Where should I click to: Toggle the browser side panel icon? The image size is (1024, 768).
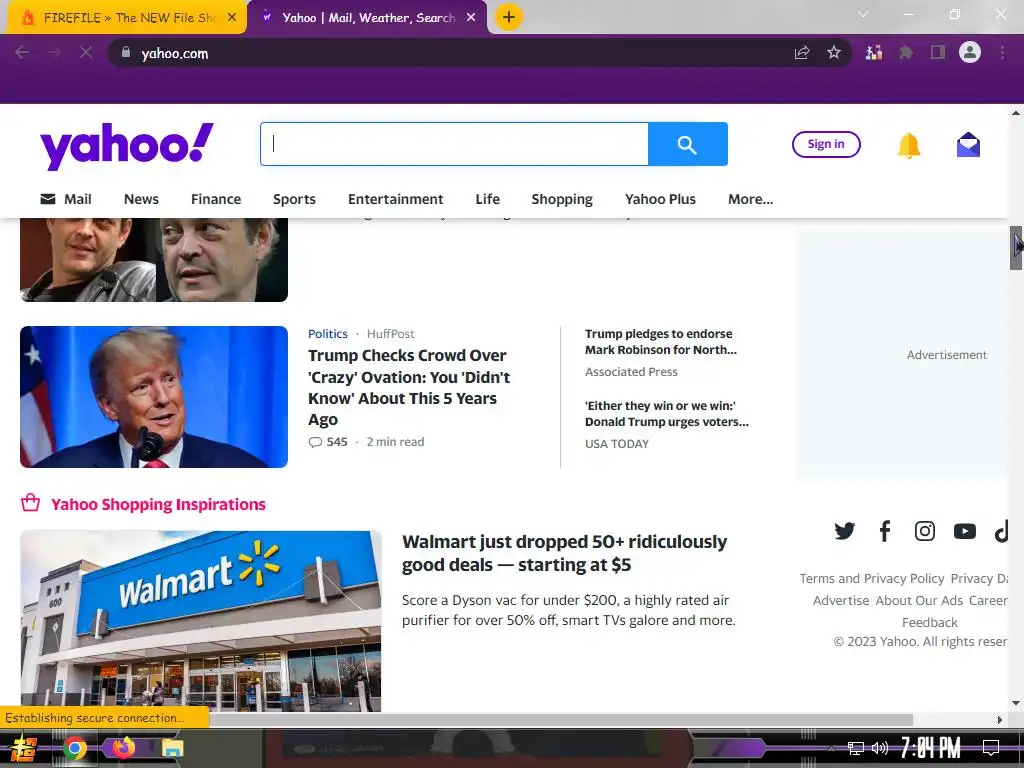tap(938, 53)
